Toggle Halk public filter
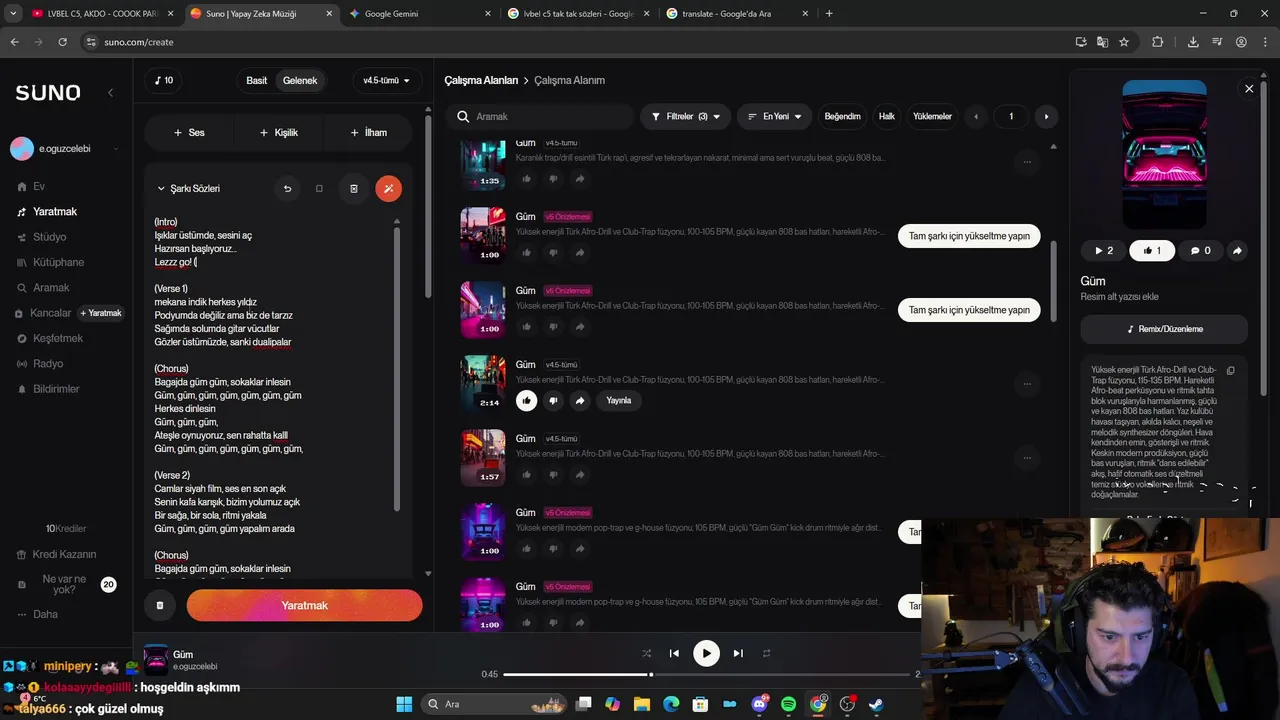1280x720 pixels. pyautogui.click(x=887, y=116)
